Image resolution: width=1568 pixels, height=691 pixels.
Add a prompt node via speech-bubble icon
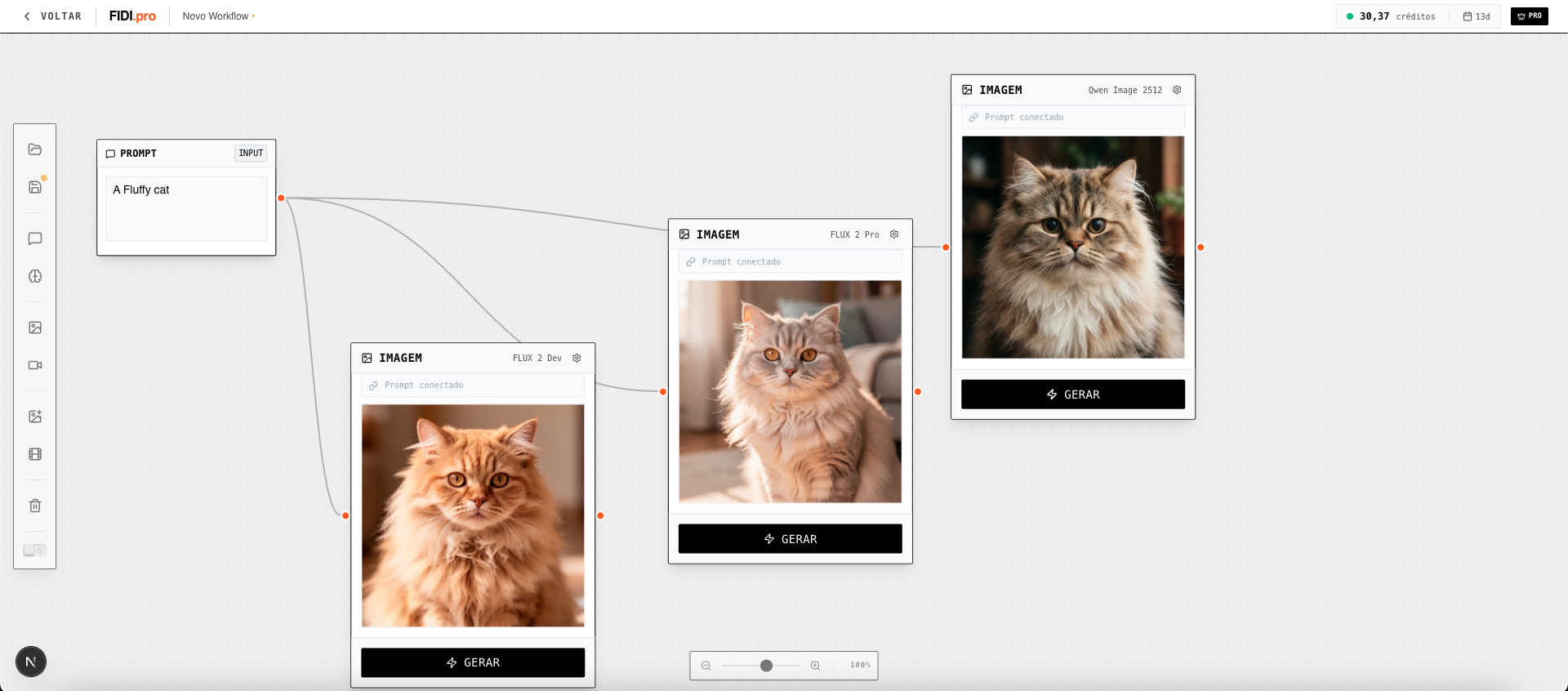click(x=35, y=239)
